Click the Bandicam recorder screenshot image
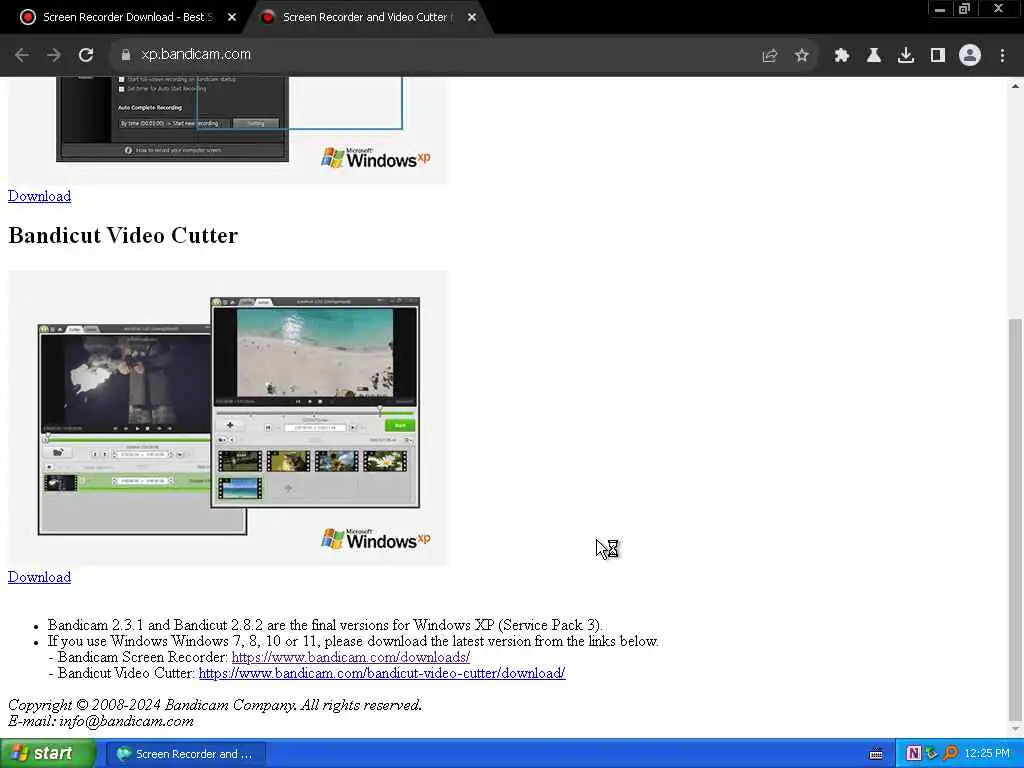This screenshot has width=1024, height=768. [x=228, y=131]
